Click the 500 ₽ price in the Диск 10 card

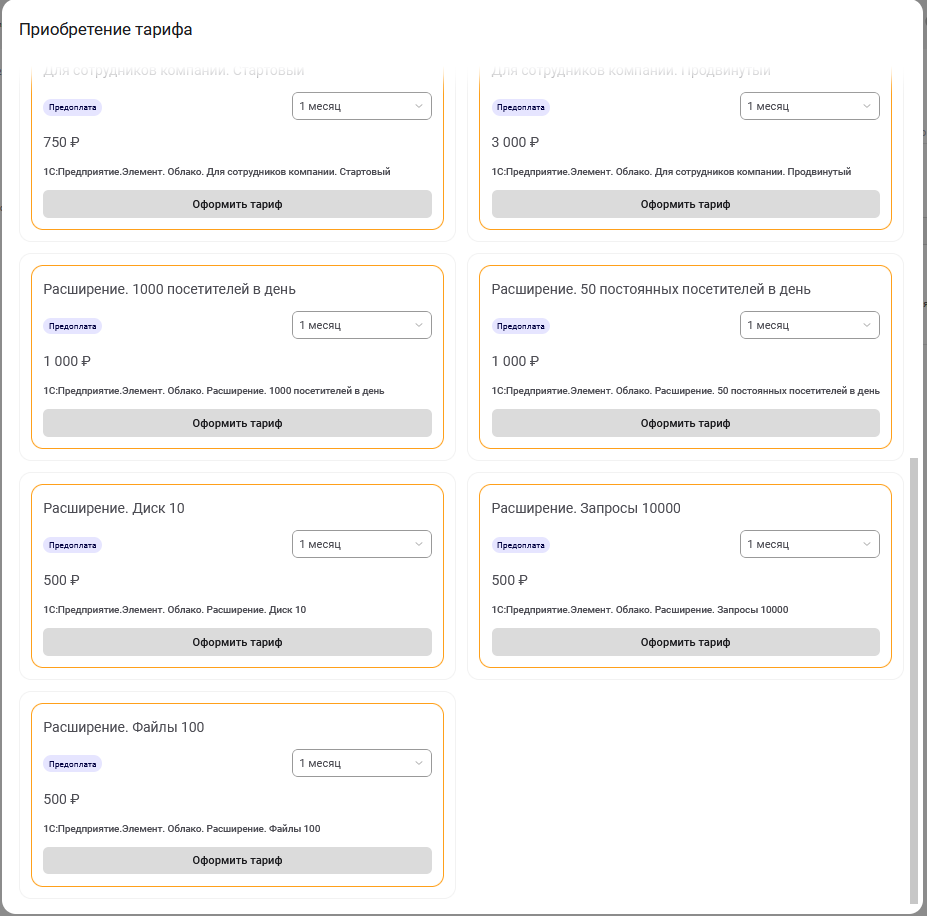(x=61, y=580)
